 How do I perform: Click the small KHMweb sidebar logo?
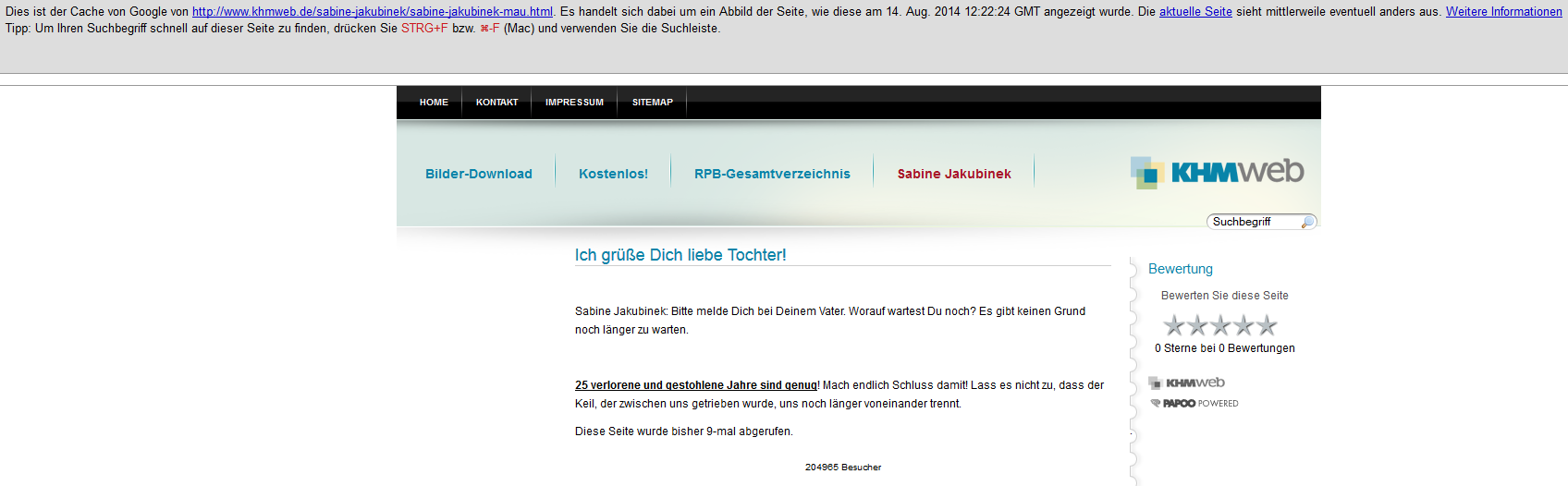click(1187, 383)
